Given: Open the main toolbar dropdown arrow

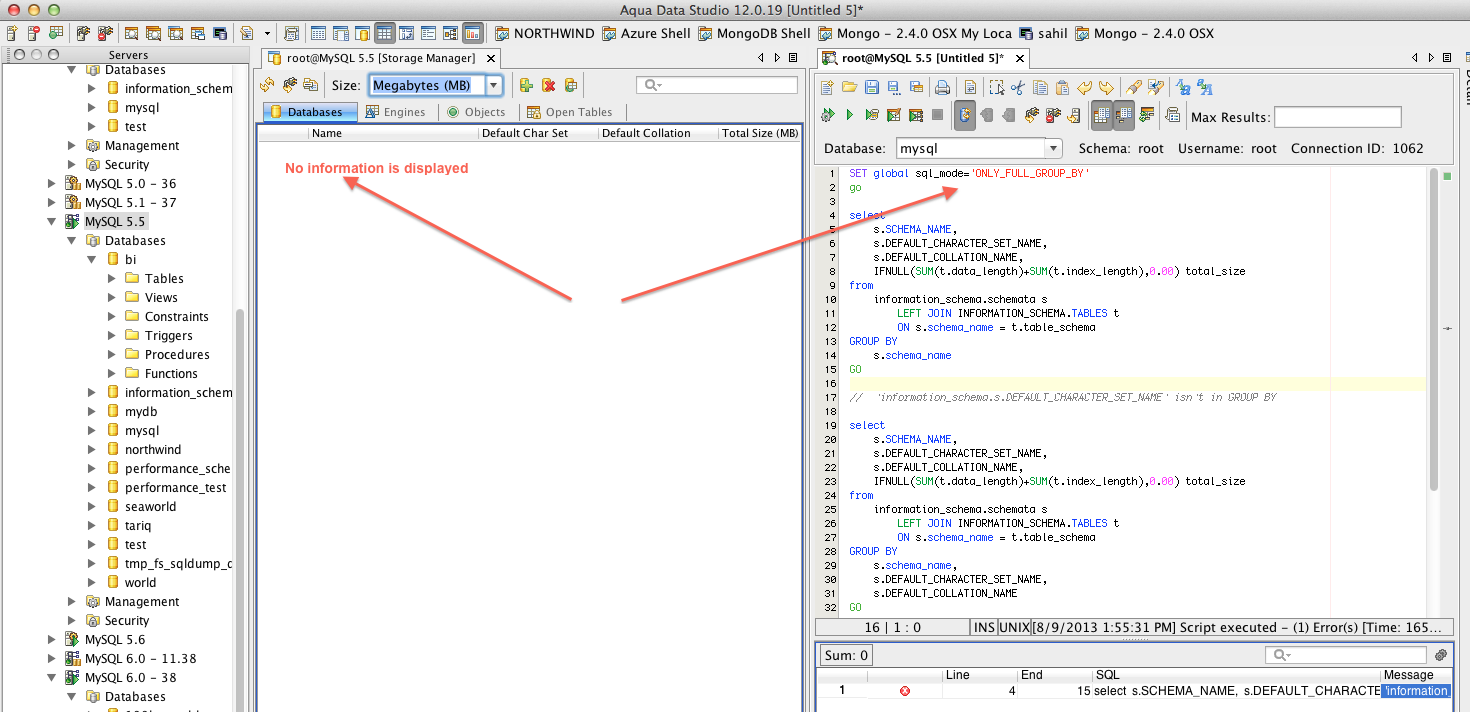Looking at the screenshot, I should (x=266, y=33).
